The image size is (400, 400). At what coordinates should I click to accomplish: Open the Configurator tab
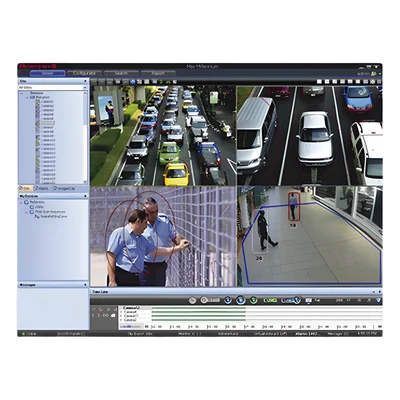tap(84, 73)
